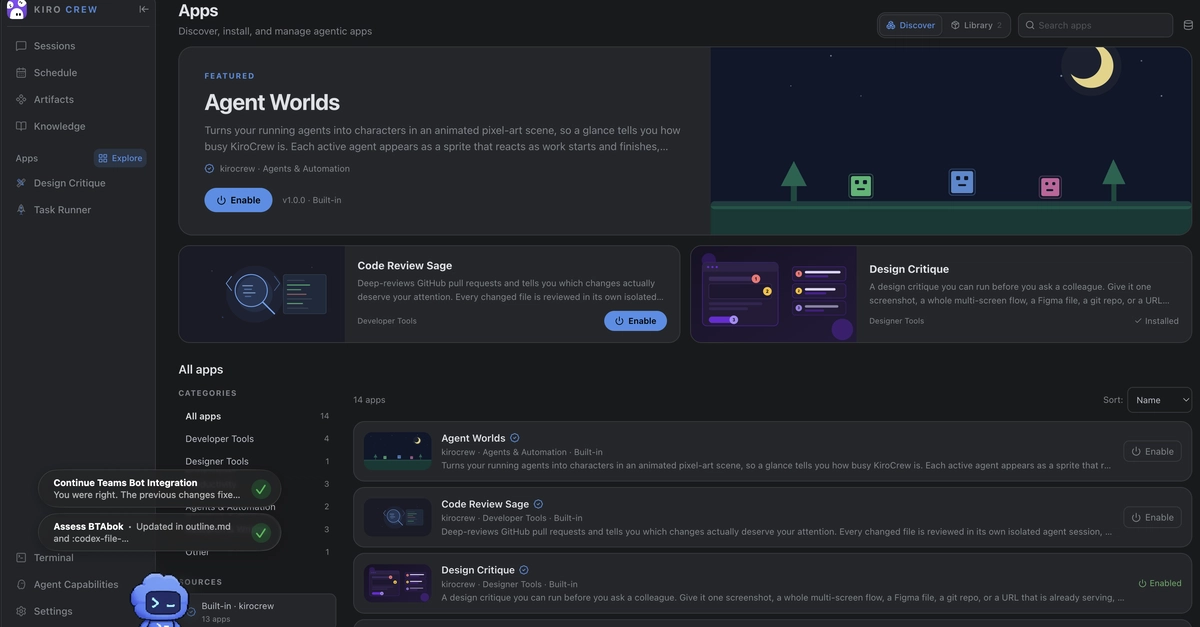1200x627 pixels.
Task: Click the search magnifier icon
Action: [1031, 25]
